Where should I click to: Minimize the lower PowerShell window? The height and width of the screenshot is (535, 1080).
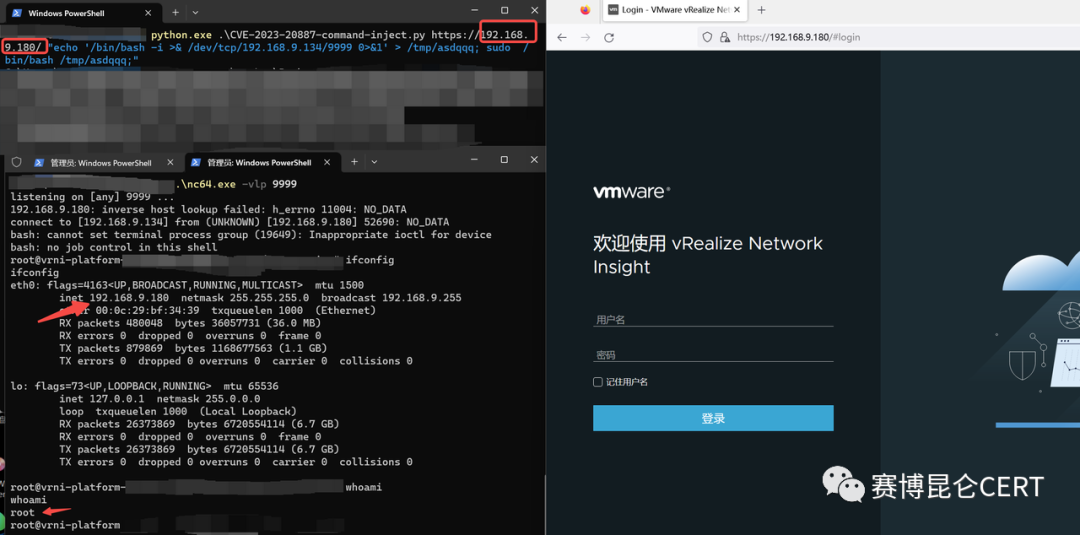473,159
